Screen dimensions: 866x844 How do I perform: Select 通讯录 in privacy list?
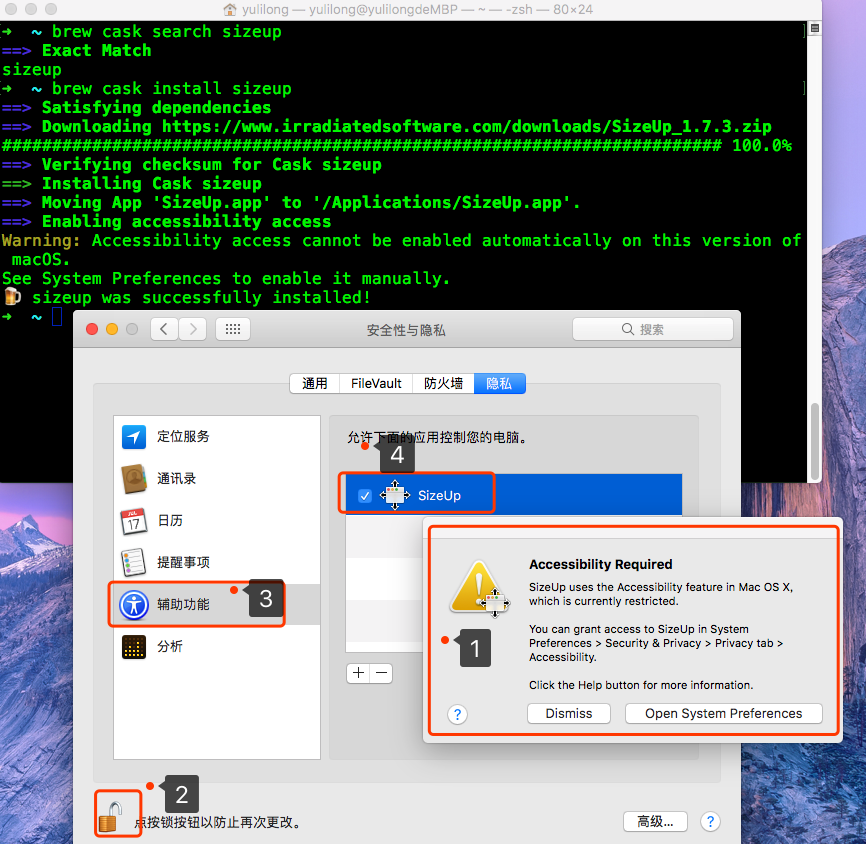pos(216,478)
